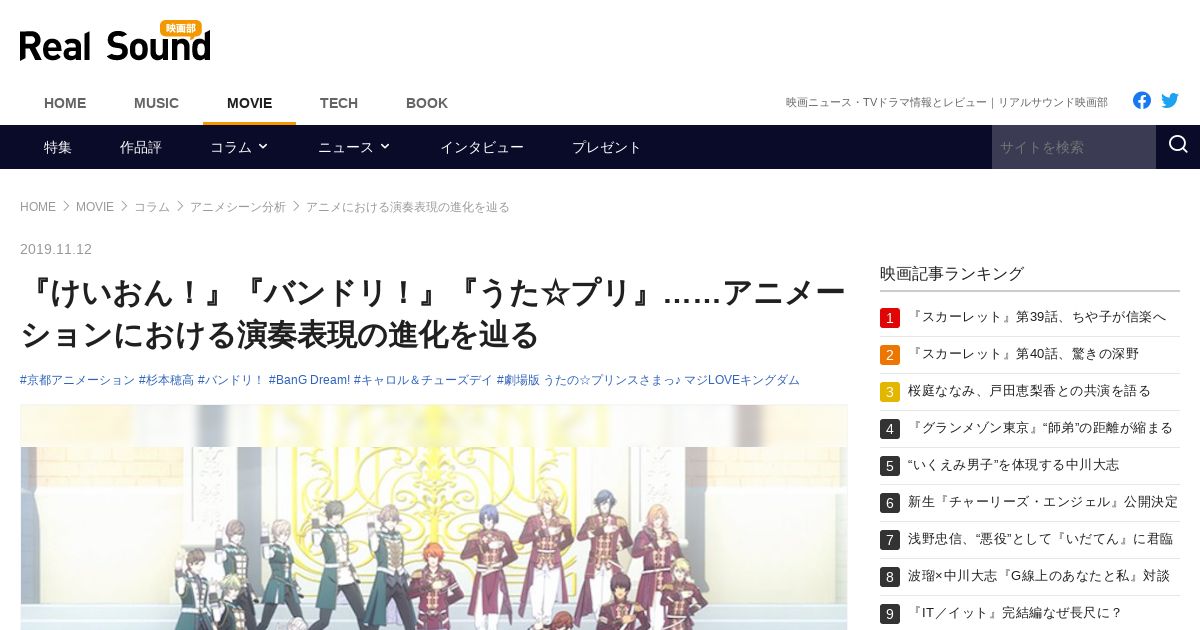
Task: Click the Real Sound logo
Action: (115, 42)
